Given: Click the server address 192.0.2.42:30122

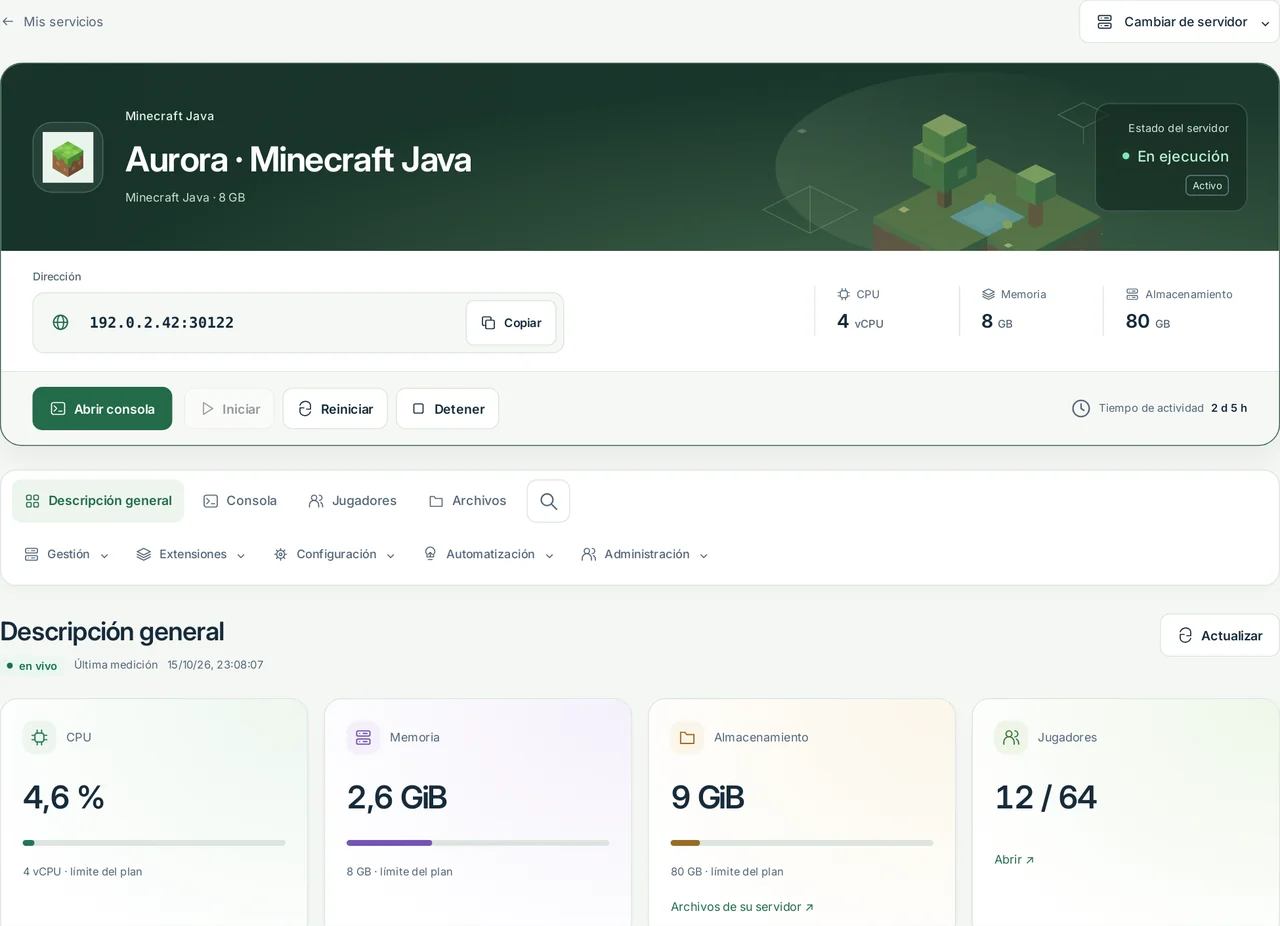Looking at the screenshot, I should 162,322.
